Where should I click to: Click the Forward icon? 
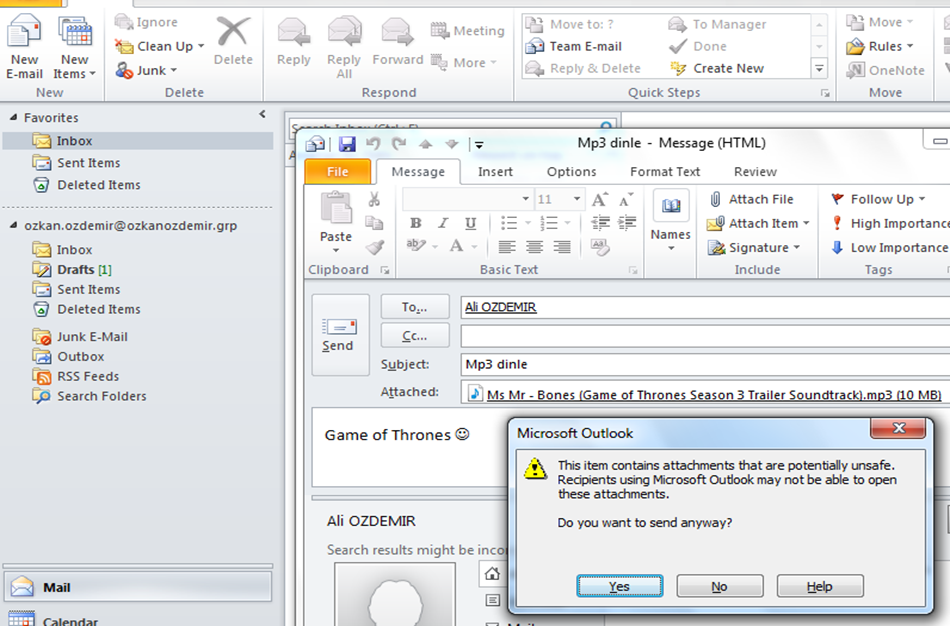(397, 33)
